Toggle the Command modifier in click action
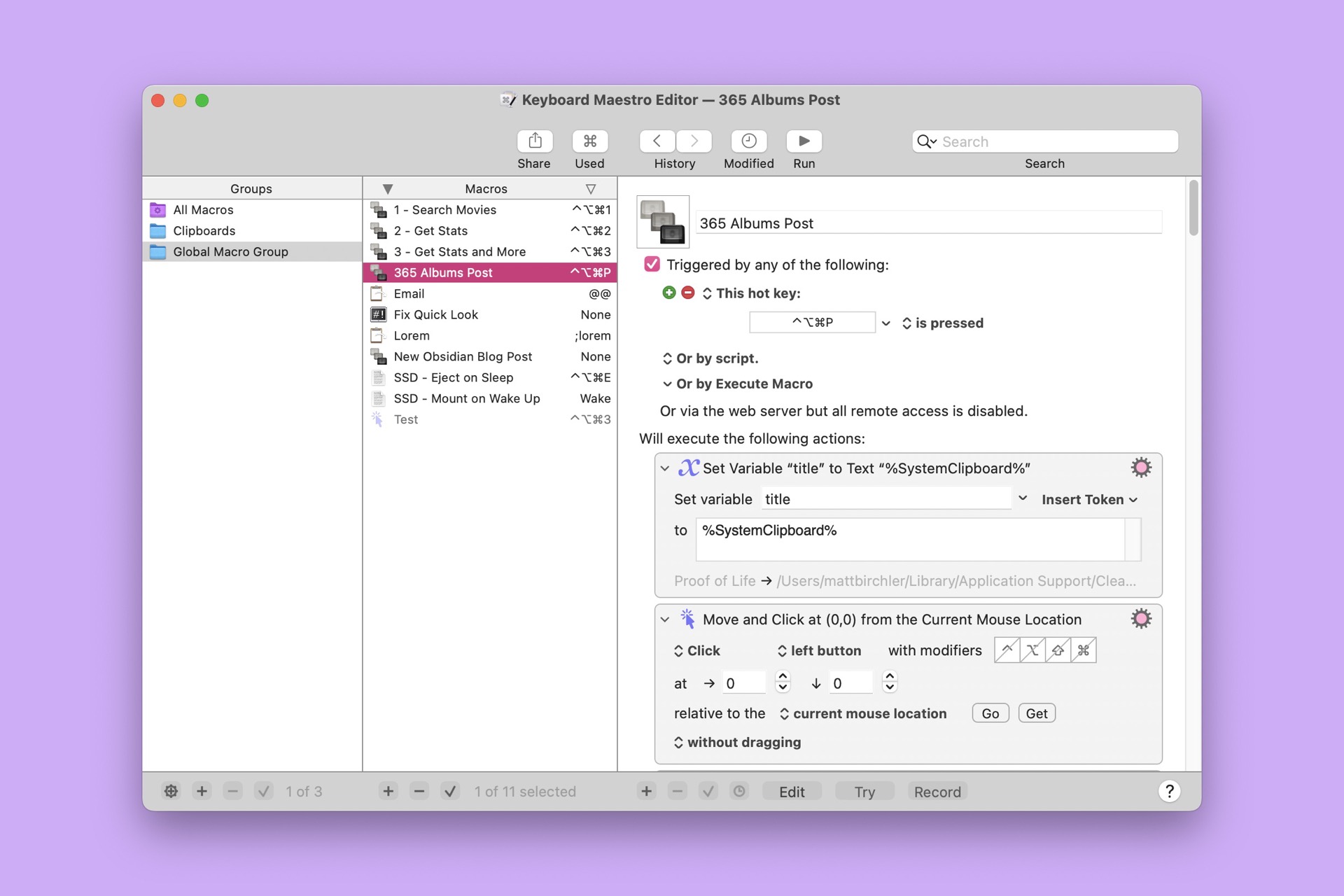This screenshot has width=1344, height=896. tap(1083, 650)
